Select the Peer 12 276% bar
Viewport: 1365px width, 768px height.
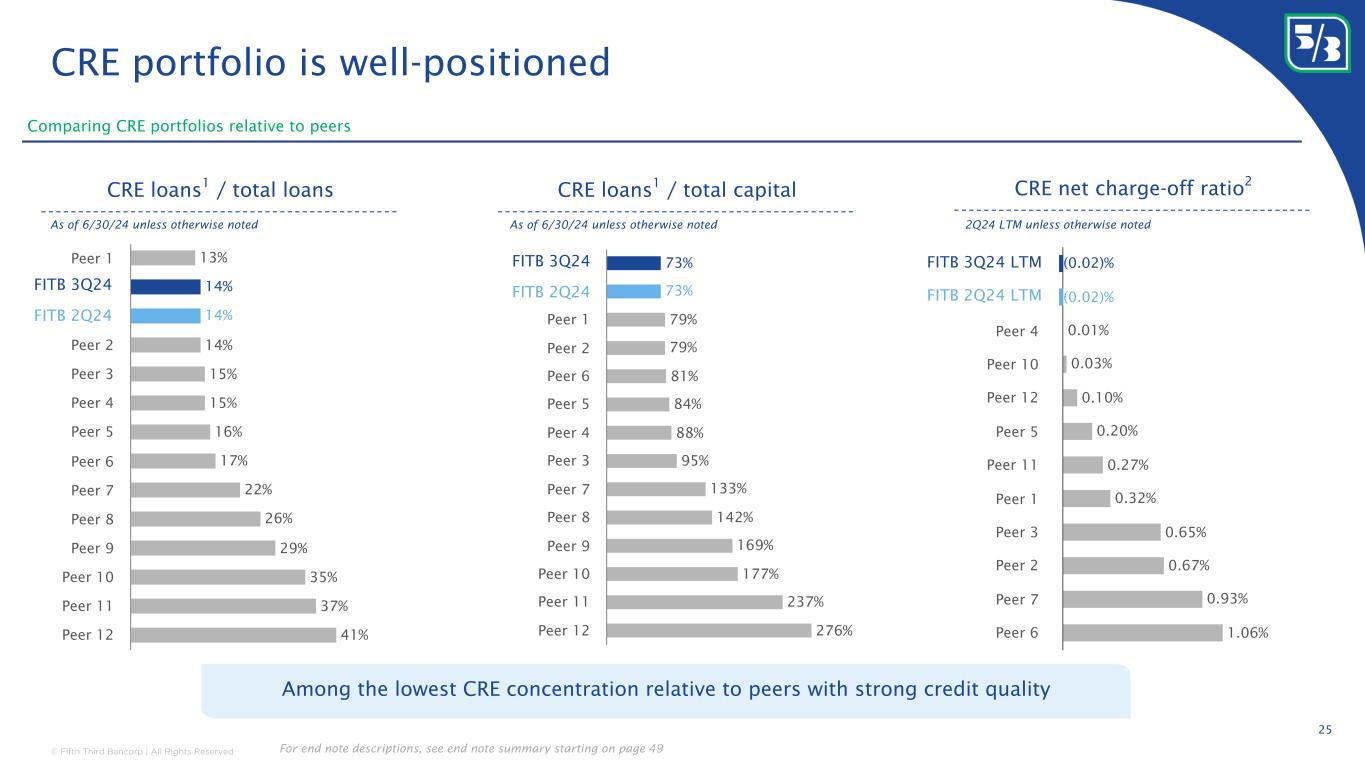[x=709, y=630]
